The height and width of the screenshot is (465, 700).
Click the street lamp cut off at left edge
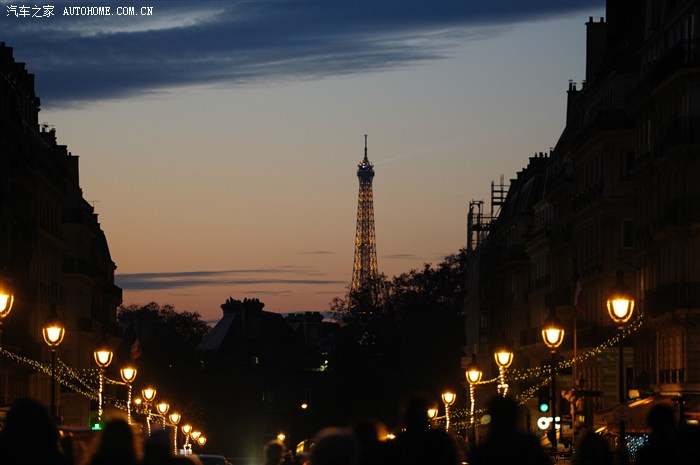[x=4, y=302]
